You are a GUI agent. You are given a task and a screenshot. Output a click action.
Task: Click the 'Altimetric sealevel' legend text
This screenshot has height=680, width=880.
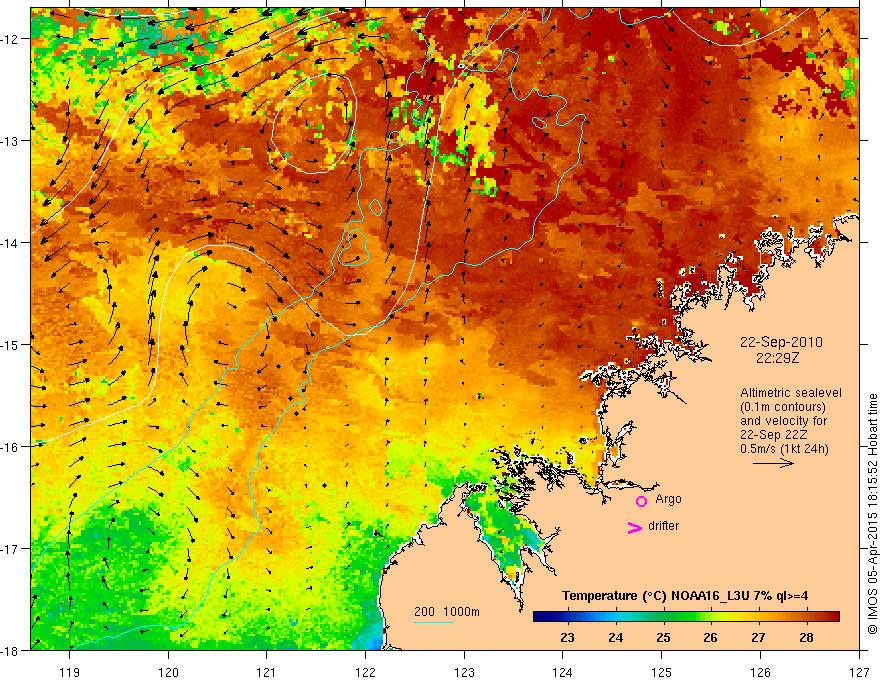pos(791,393)
